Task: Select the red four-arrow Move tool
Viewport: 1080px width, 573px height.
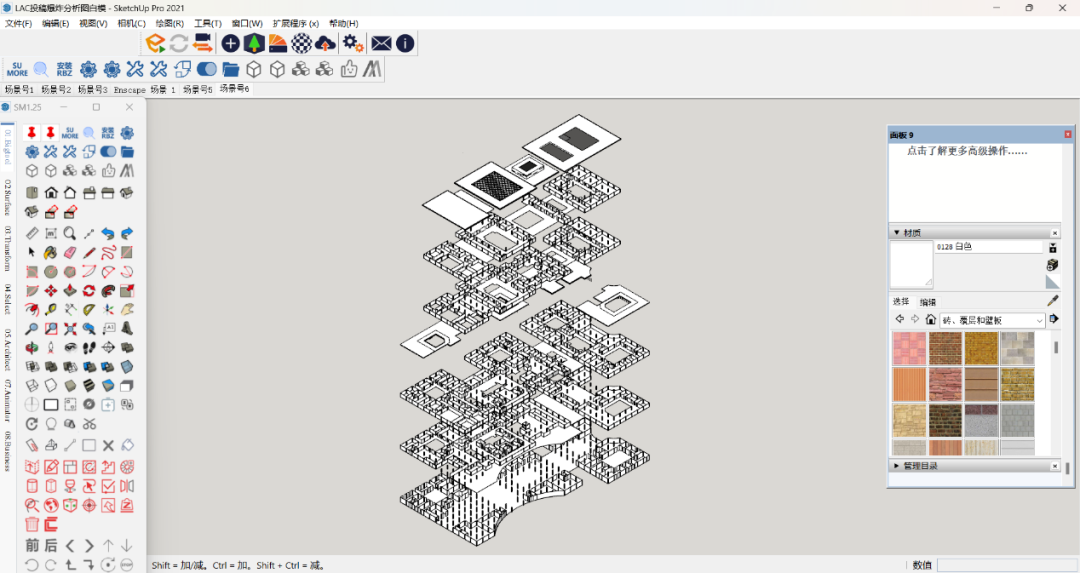Action: pos(50,291)
